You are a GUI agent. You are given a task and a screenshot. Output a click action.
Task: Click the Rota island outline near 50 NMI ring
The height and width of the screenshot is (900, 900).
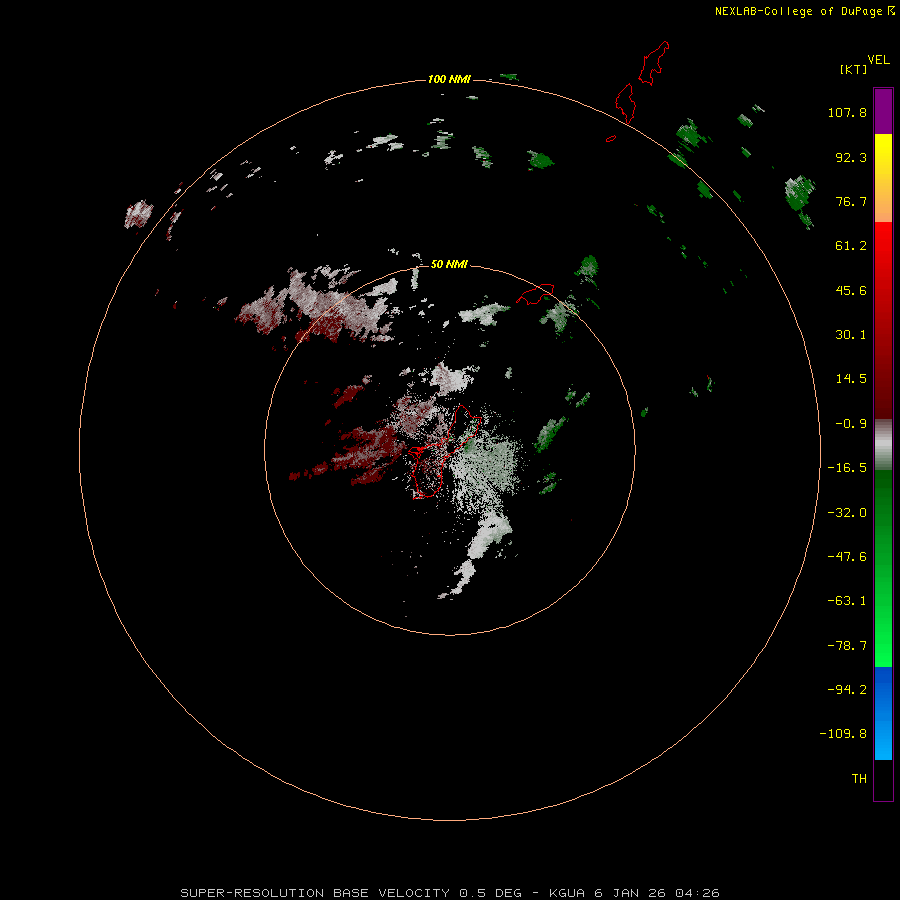[535, 293]
